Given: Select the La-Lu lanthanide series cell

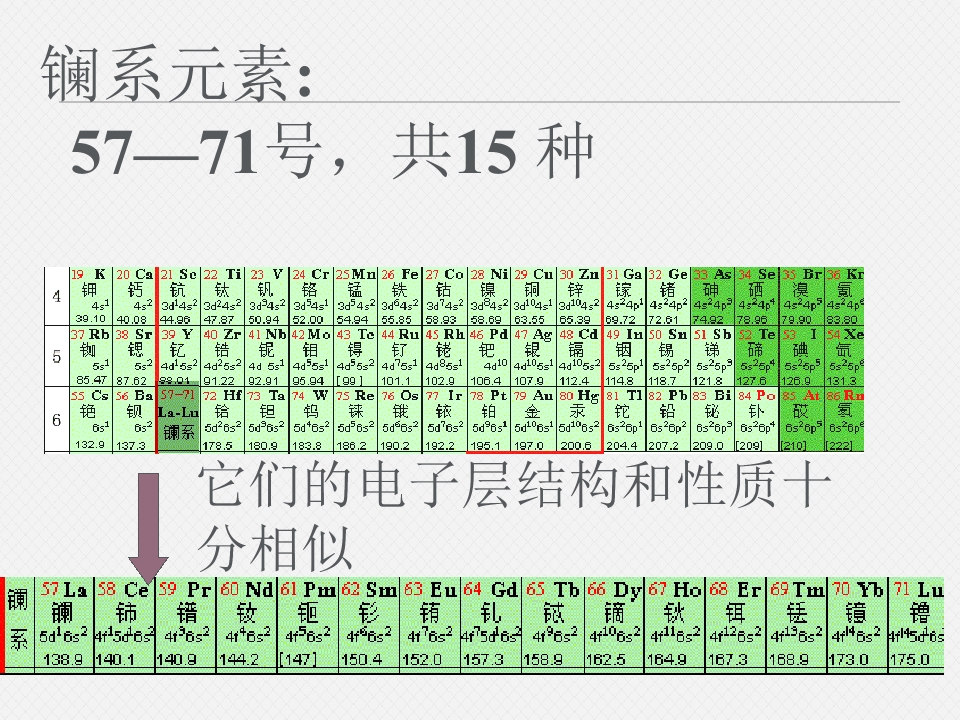Looking at the screenshot, I should [x=179, y=420].
